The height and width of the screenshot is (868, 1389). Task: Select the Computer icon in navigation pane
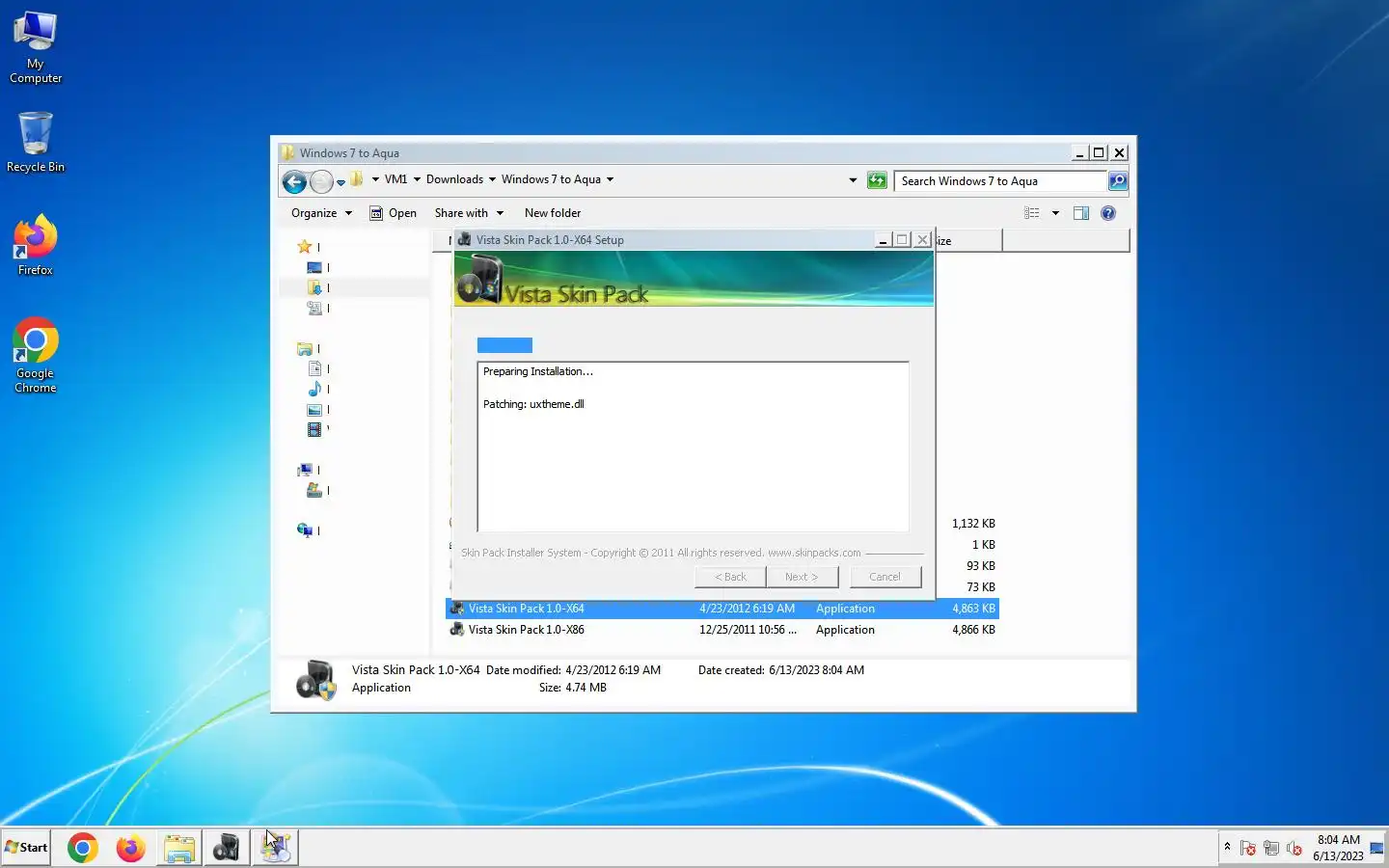point(305,470)
